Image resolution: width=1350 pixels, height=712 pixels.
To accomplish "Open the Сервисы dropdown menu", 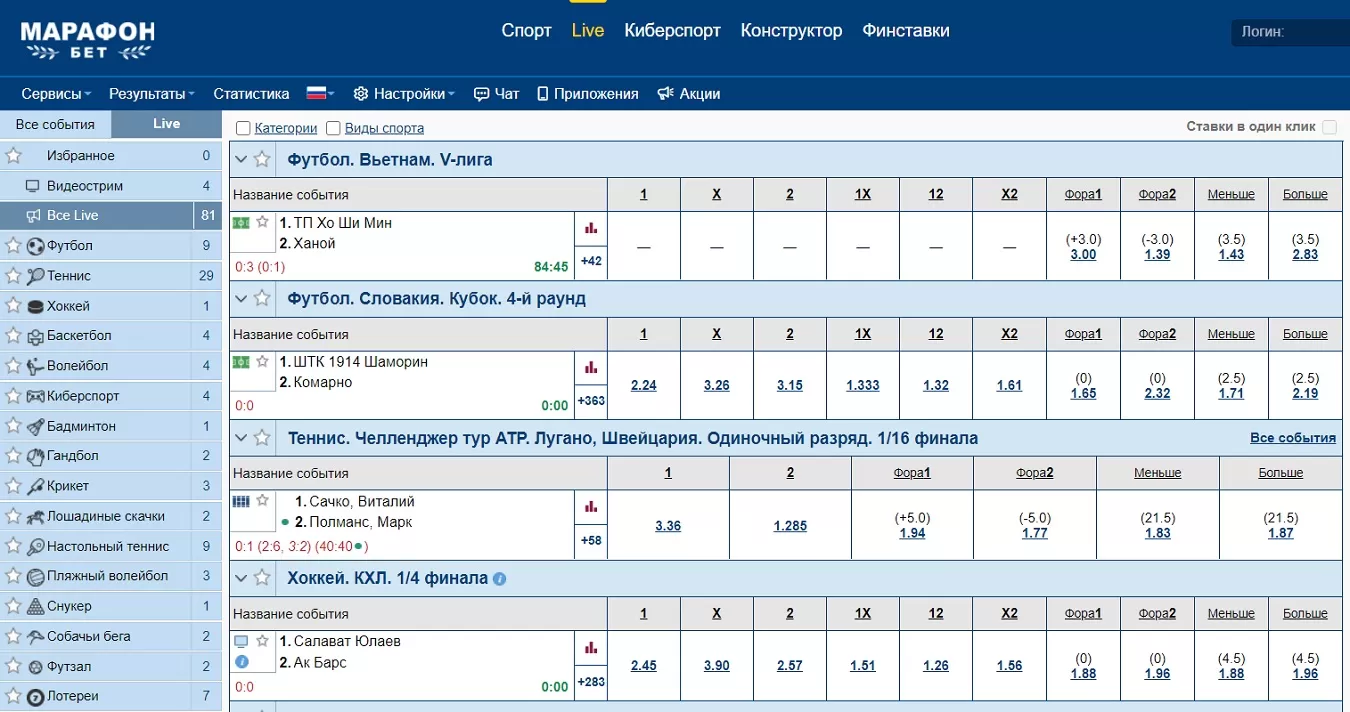I will (56, 94).
